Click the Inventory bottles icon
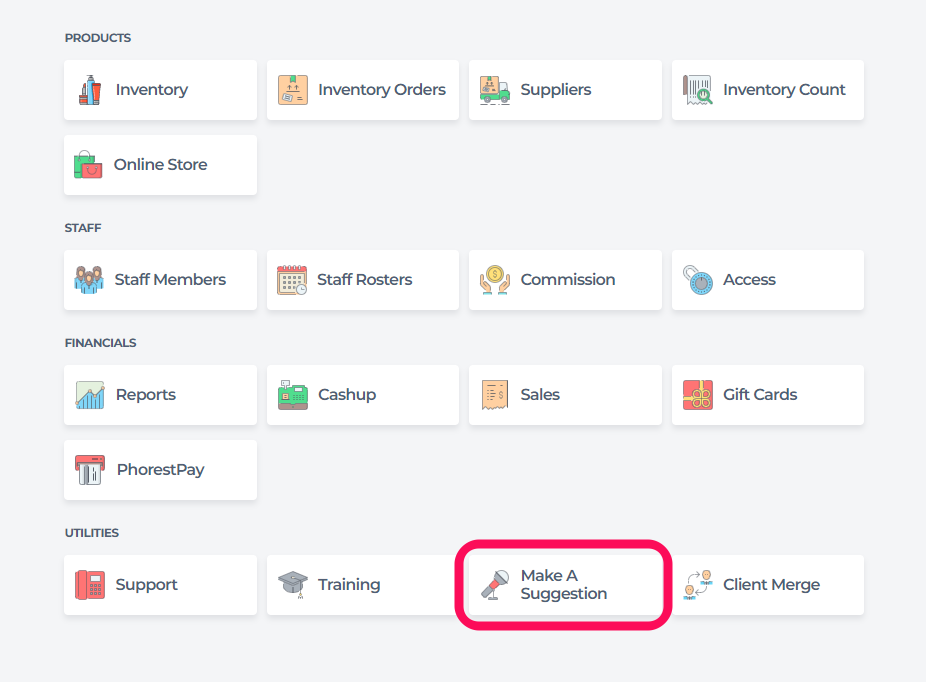926x682 pixels. click(90, 90)
